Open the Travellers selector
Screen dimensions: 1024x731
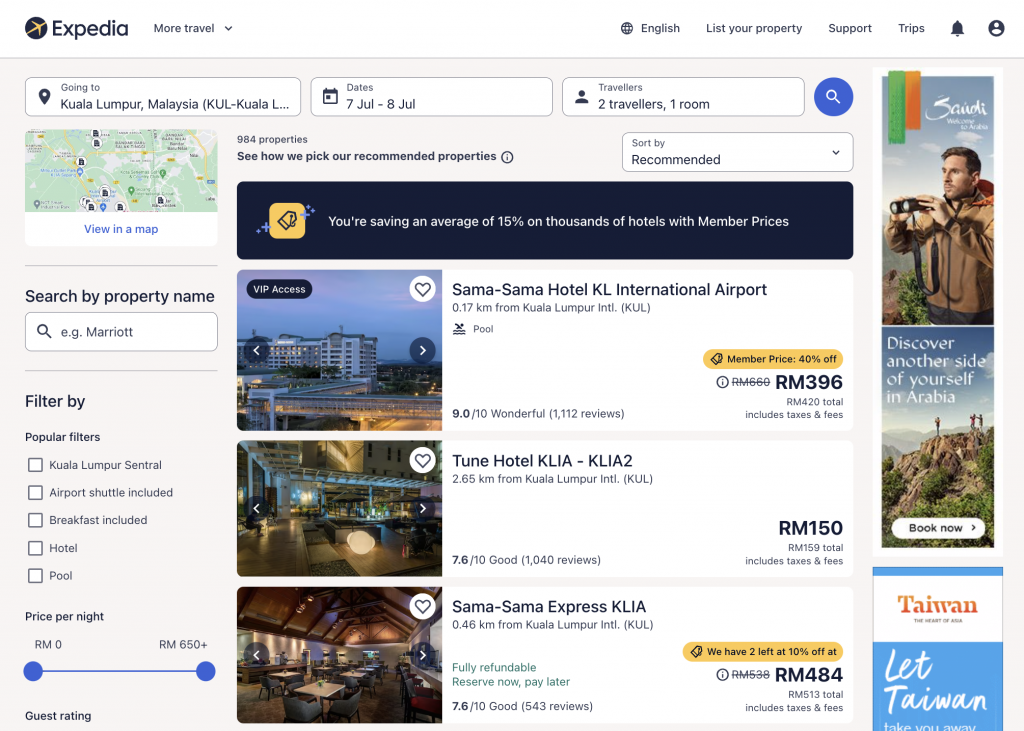(x=683, y=97)
